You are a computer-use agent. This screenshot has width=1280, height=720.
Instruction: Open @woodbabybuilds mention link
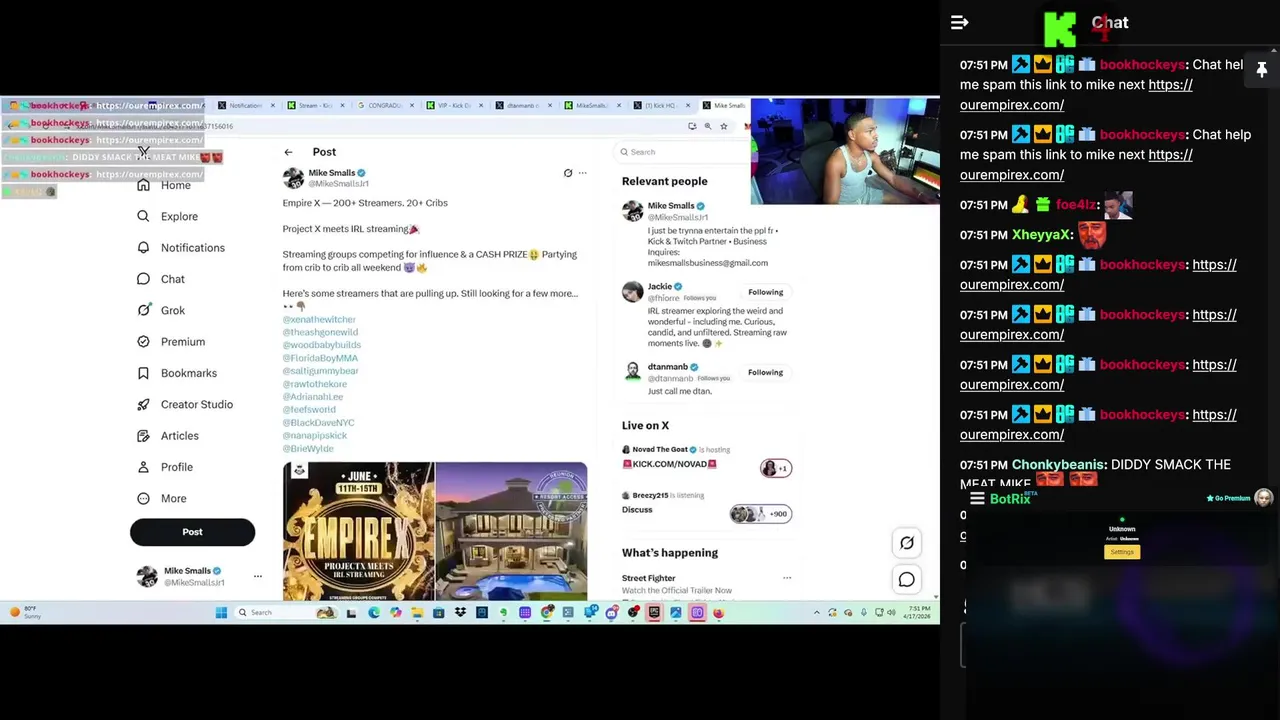322,345
